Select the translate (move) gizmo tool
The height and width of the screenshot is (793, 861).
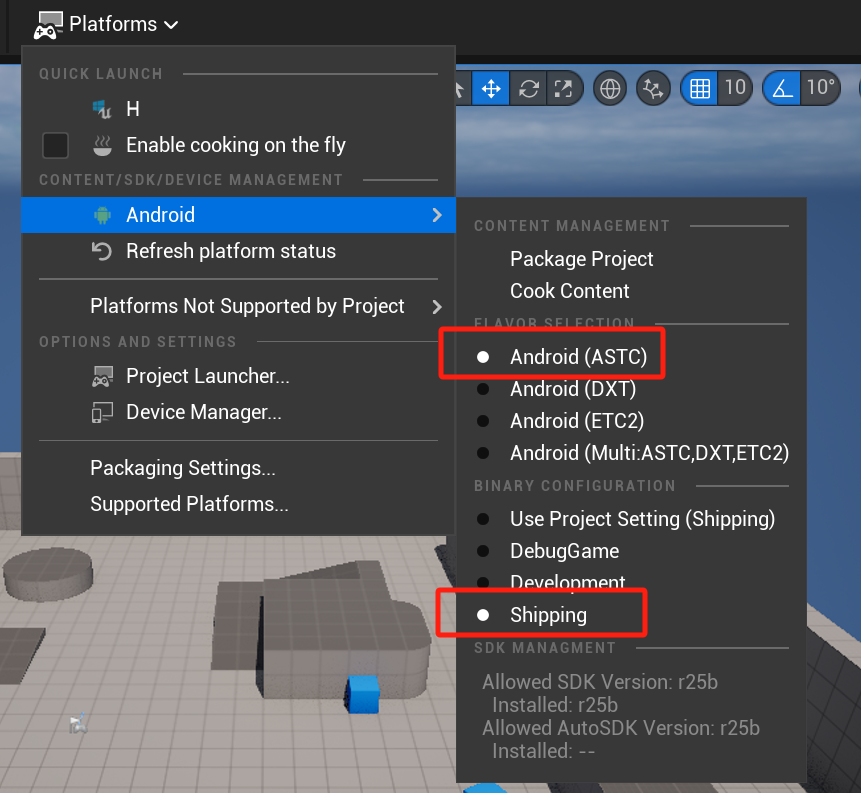491,88
